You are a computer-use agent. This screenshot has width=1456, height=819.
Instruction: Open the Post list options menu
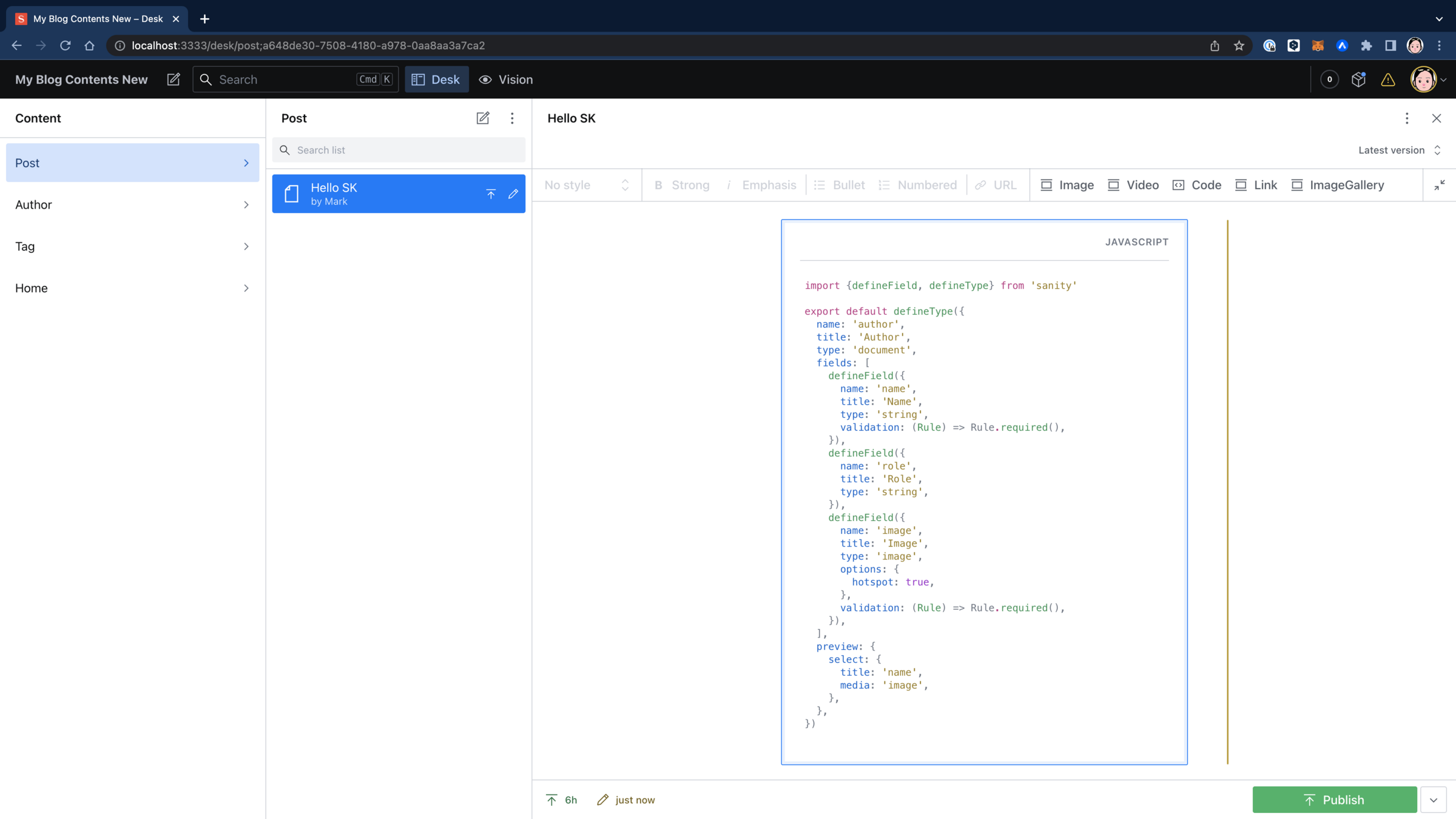(x=512, y=118)
